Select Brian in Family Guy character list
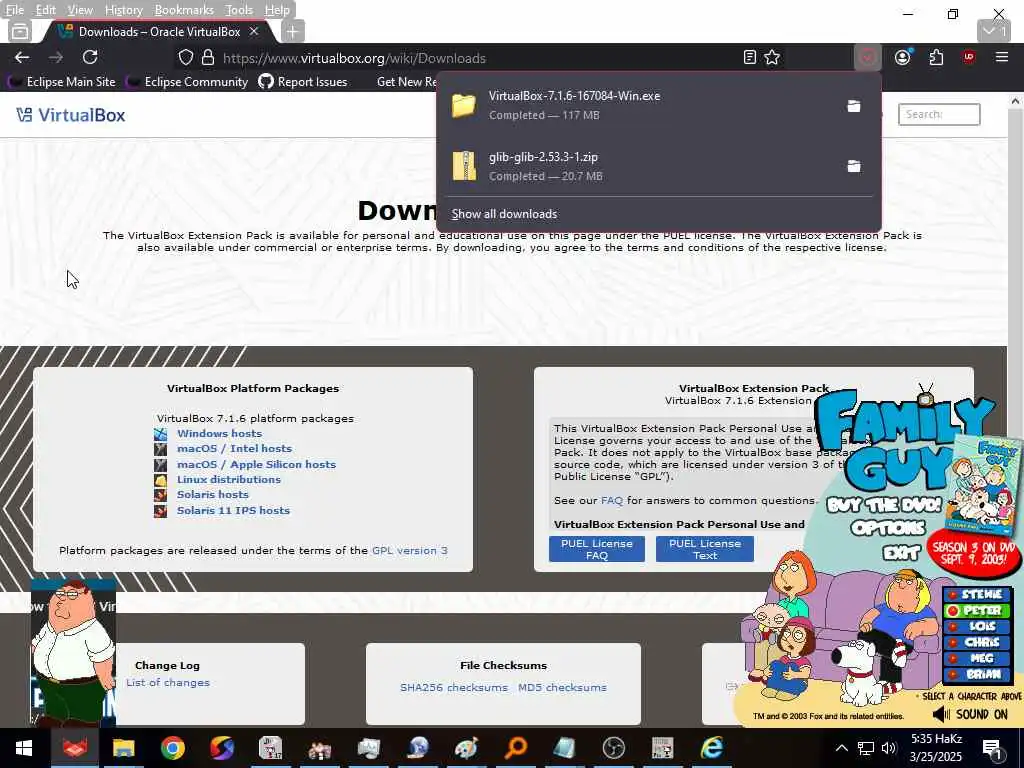 977,674
